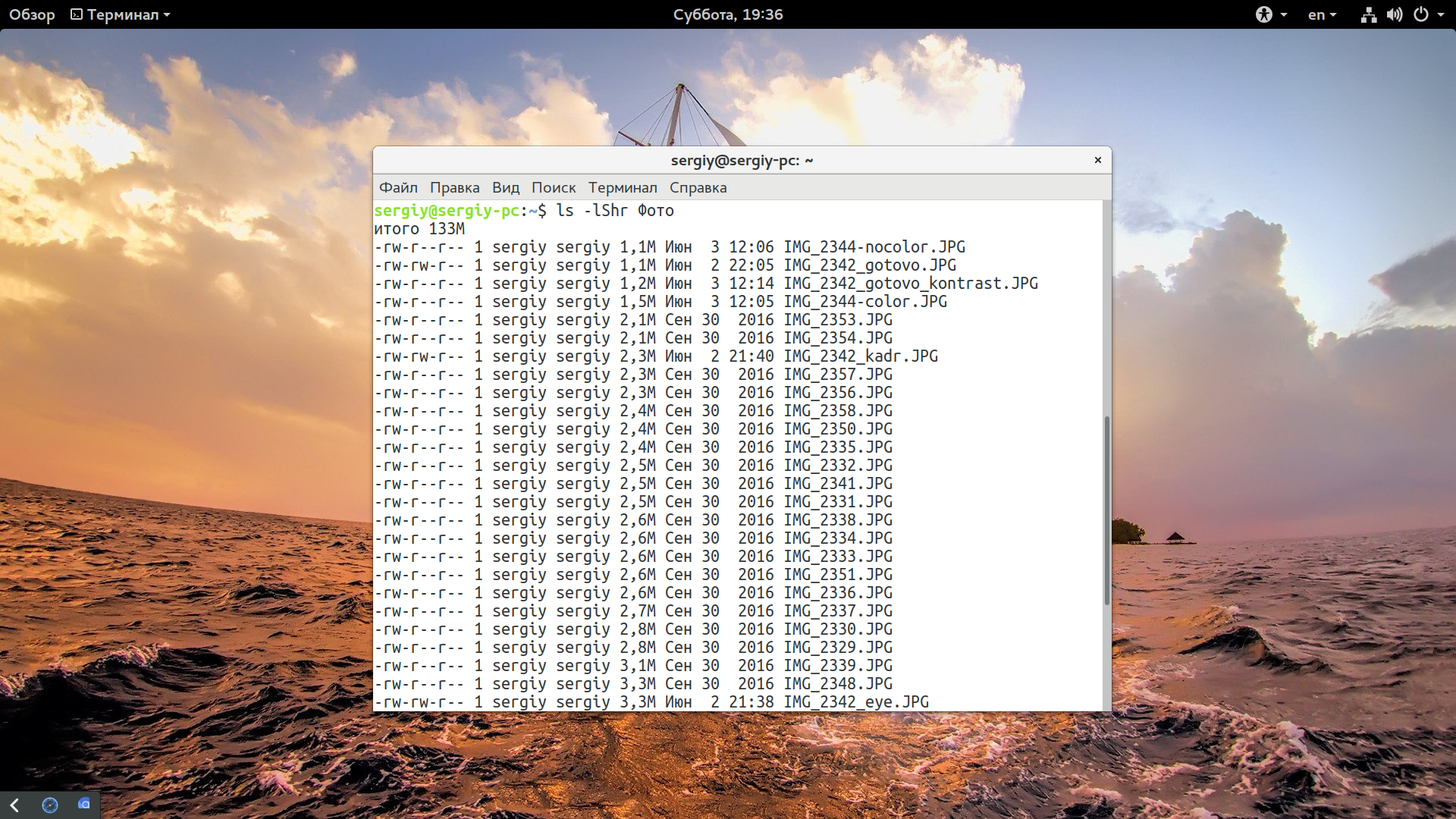This screenshot has height=819, width=1456.
Task: Open the power menu icon in top bar
Action: pyautogui.click(x=1421, y=14)
